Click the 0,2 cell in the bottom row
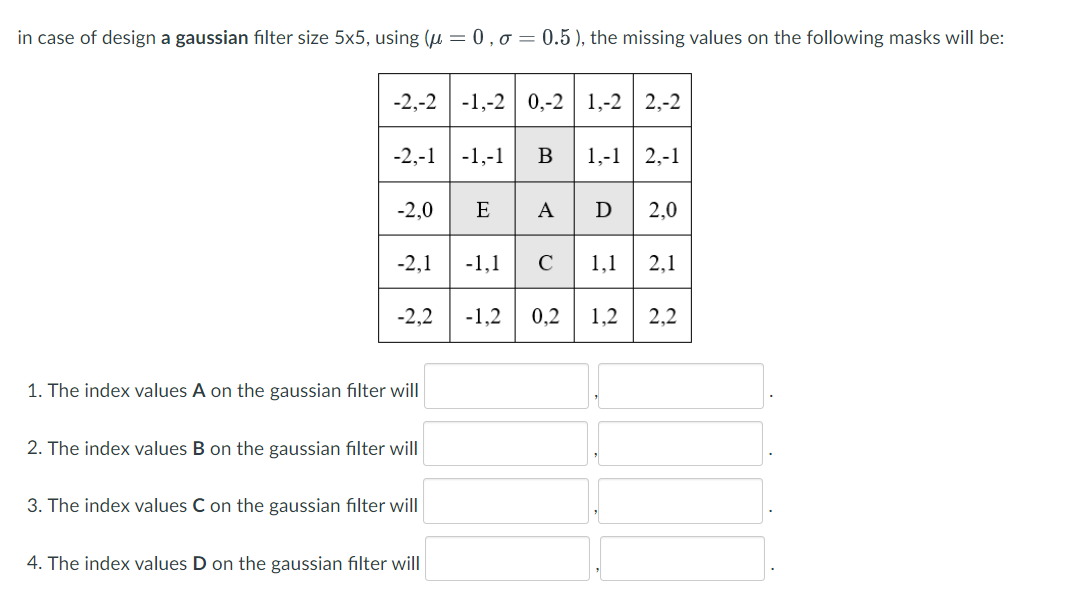Screen dimensions: 1073x612 (545, 317)
